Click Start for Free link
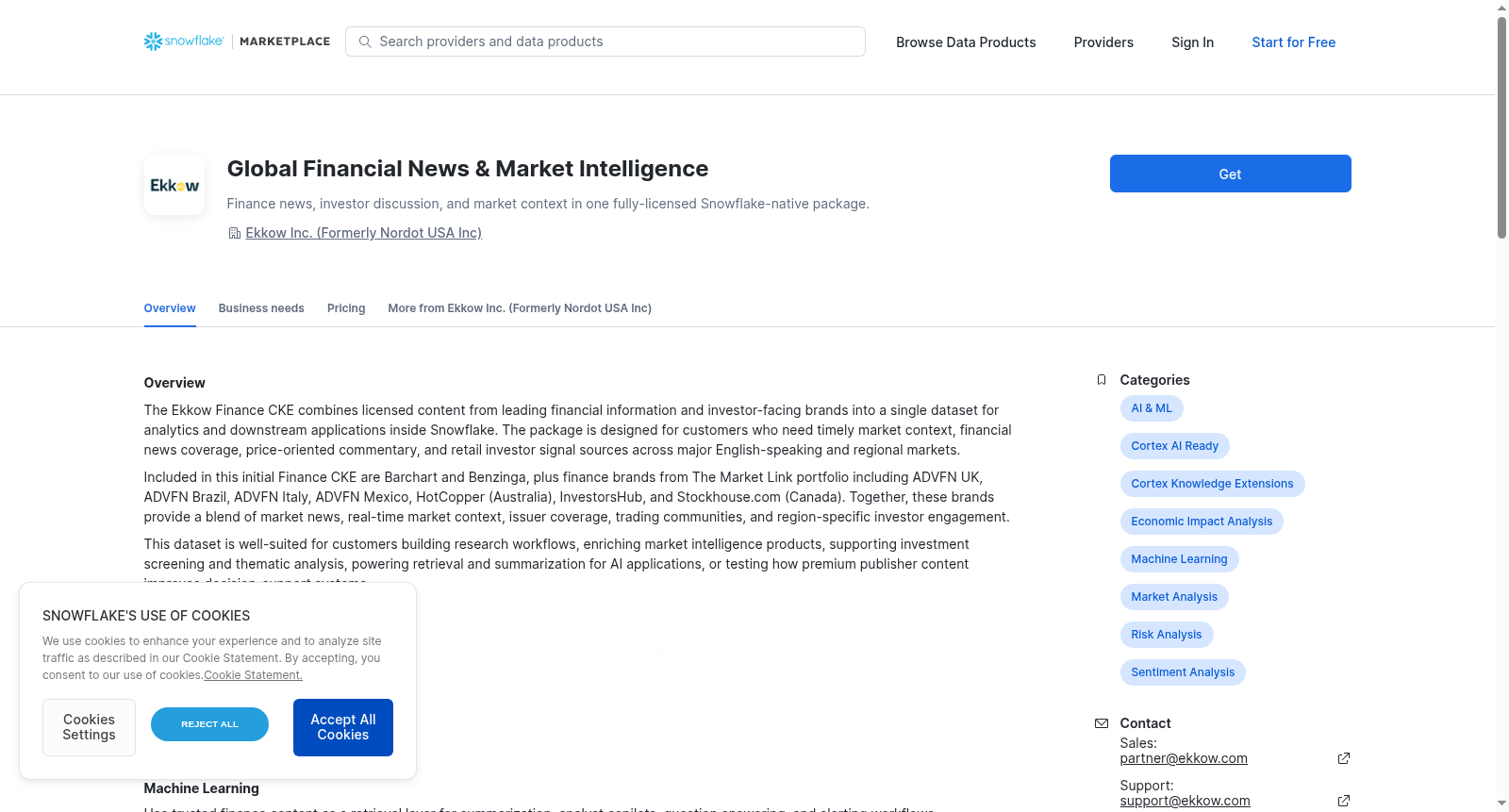This screenshot has width=1509, height=812. click(x=1293, y=42)
